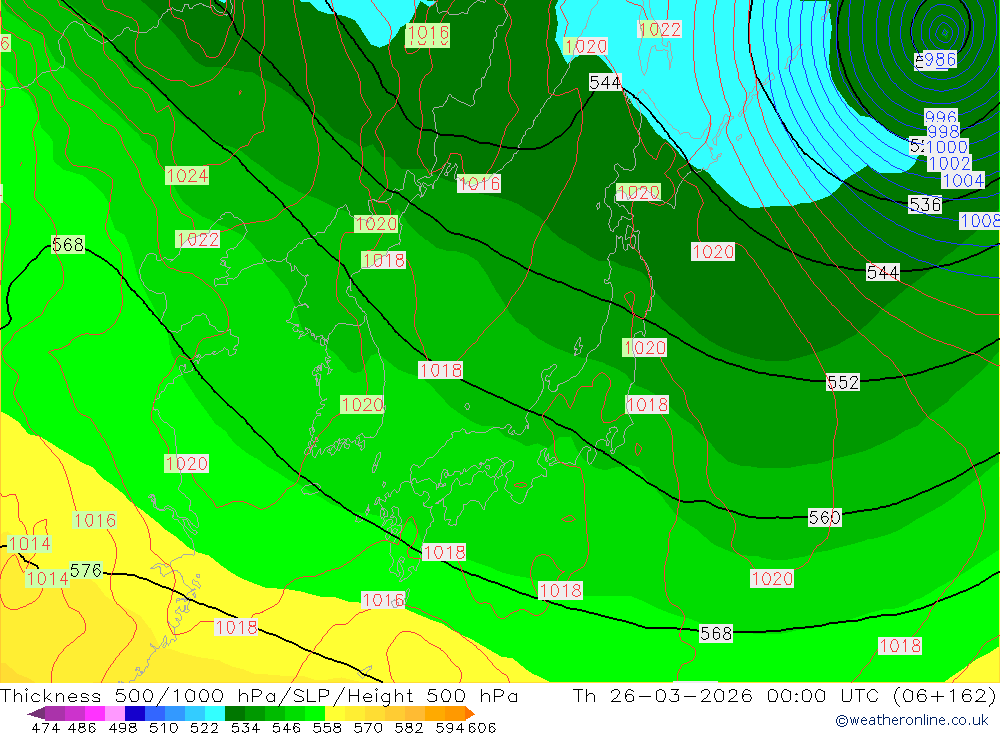Image resolution: width=1000 pixels, height=733 pixels.
Task: Click the map title 'Thickness 500/1000 hPa/SLP/Height 500 hPa'
Action: 259,695
